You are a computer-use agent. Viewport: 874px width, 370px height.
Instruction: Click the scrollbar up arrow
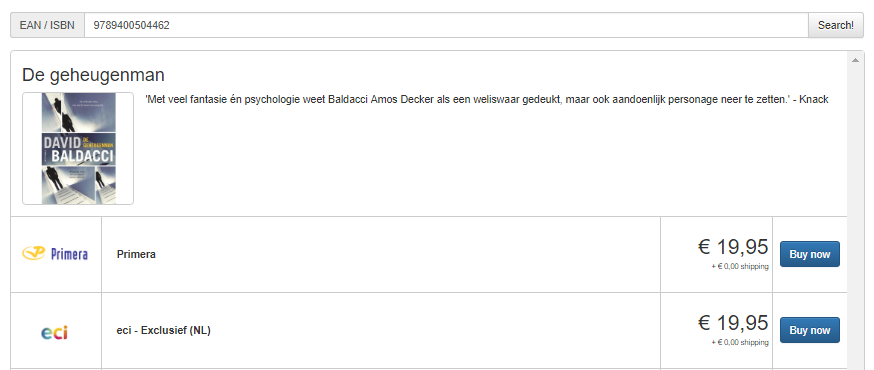(x=856, y=60)
